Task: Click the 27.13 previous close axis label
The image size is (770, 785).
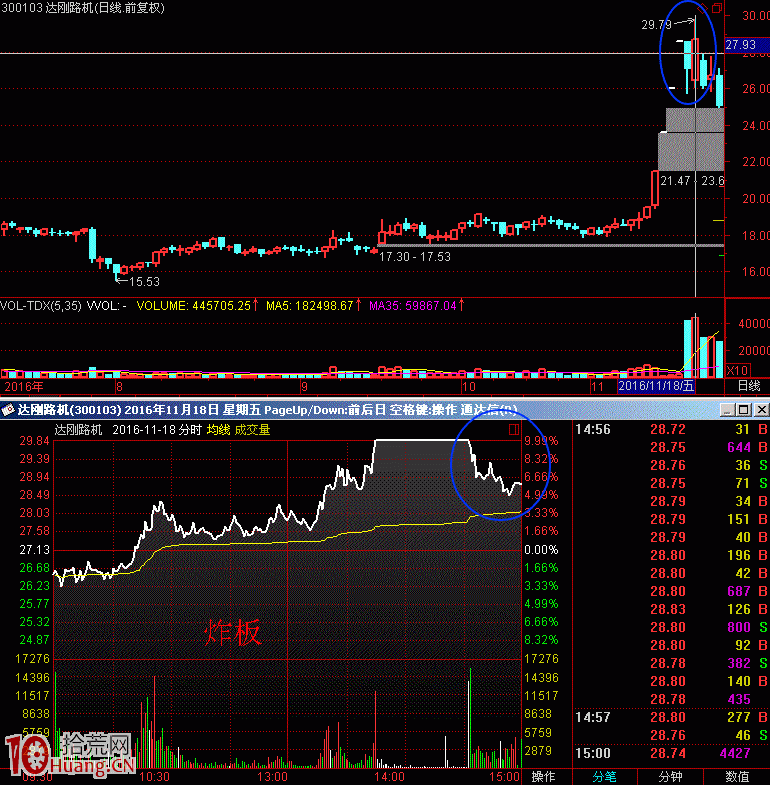Action: [35, 550]
